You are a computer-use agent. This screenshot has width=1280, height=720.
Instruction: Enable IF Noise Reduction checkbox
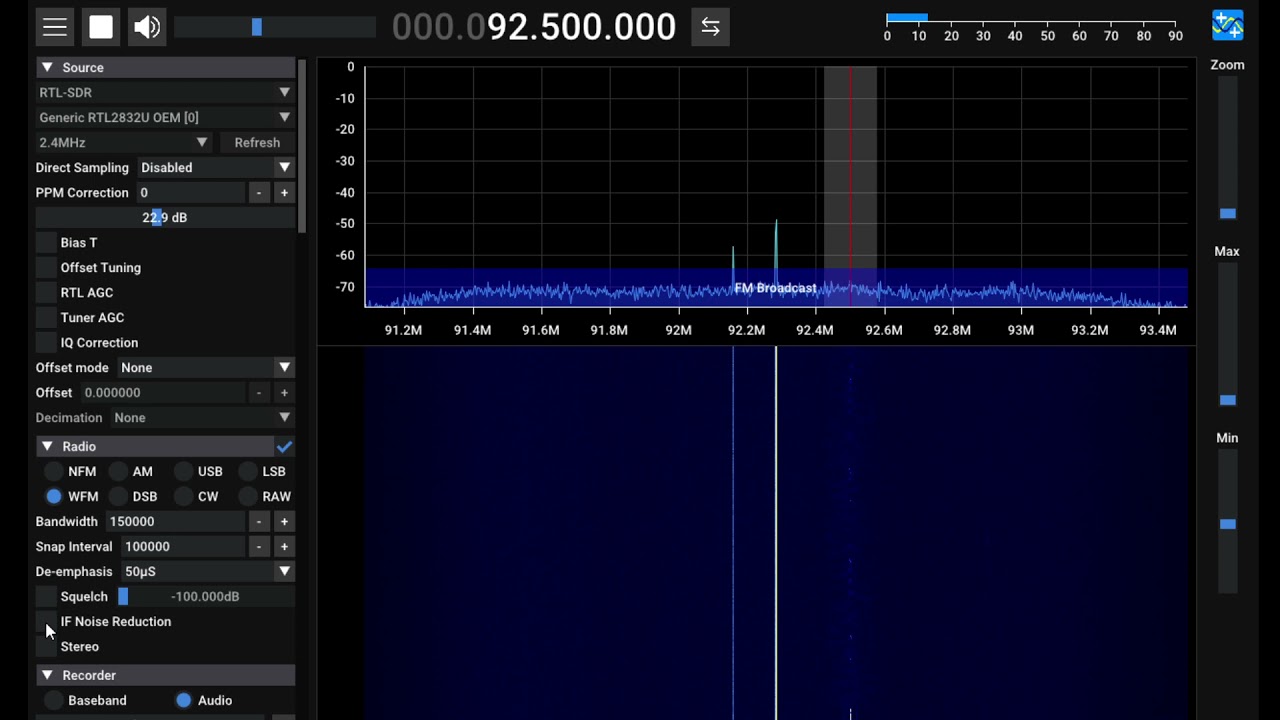click(x=46, y=621)
